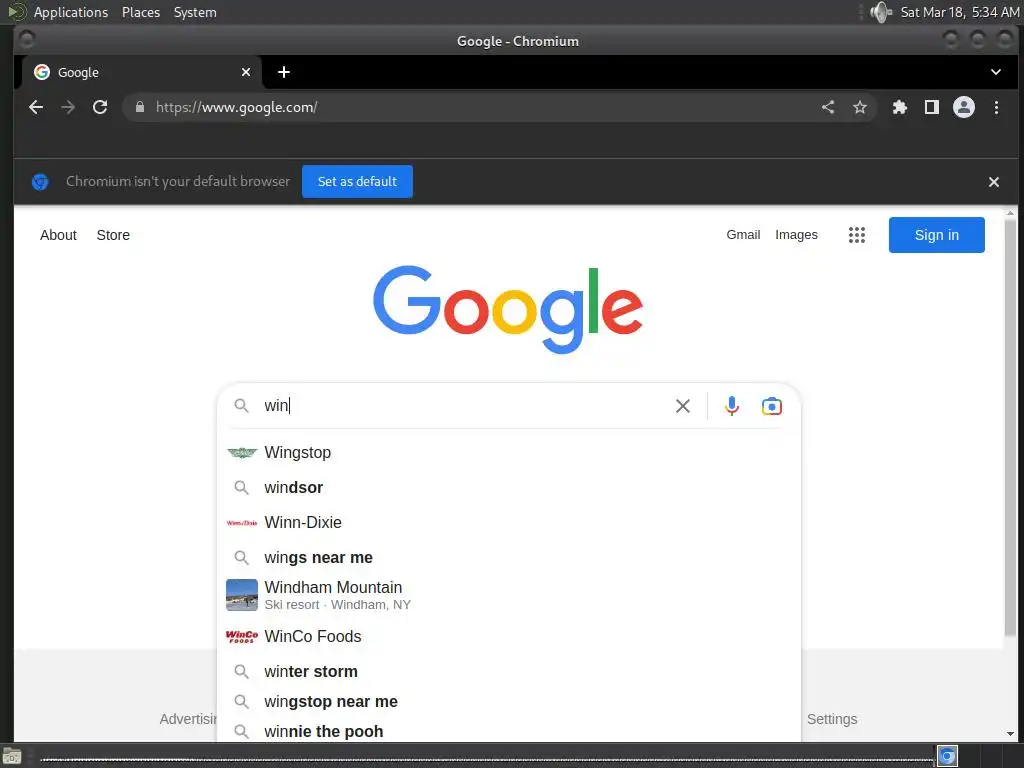1024x768 pixels.
Task: Click magnifier icon beside 'winter storm'
Action: pos(241,671)
